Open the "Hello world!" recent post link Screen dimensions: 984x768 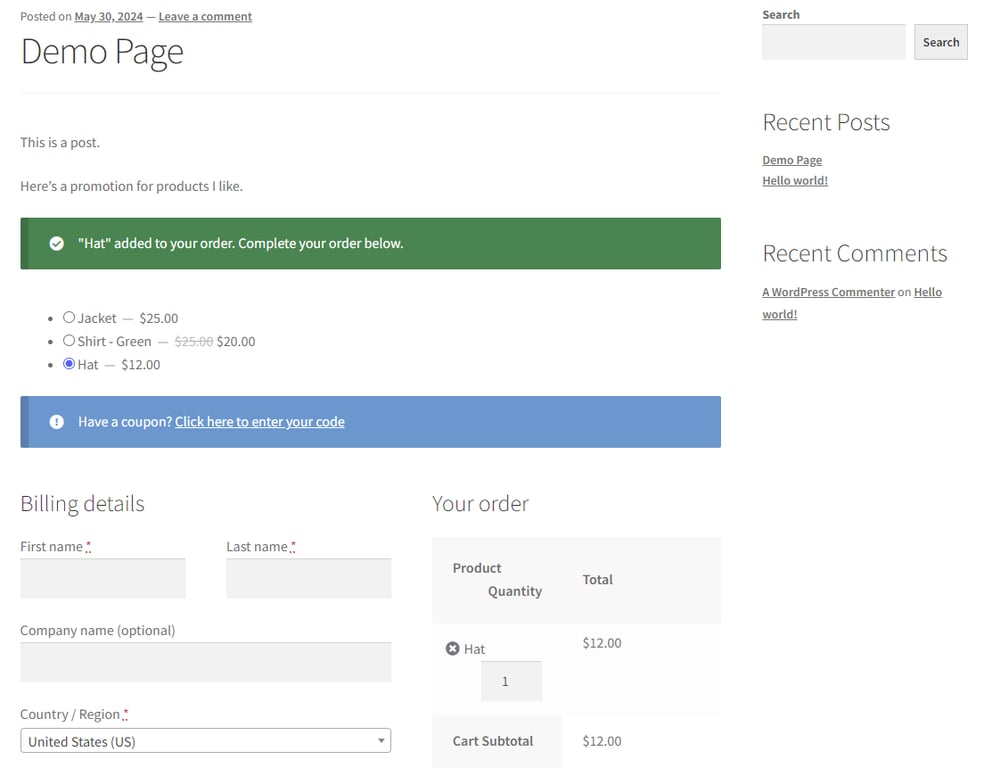(794, 180)
